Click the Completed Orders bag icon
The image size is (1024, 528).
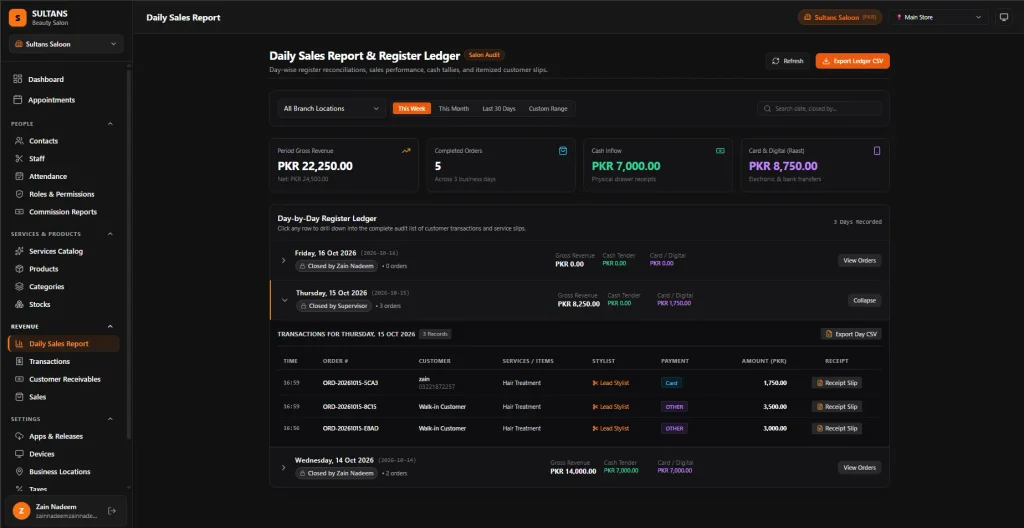pos(563,150)
